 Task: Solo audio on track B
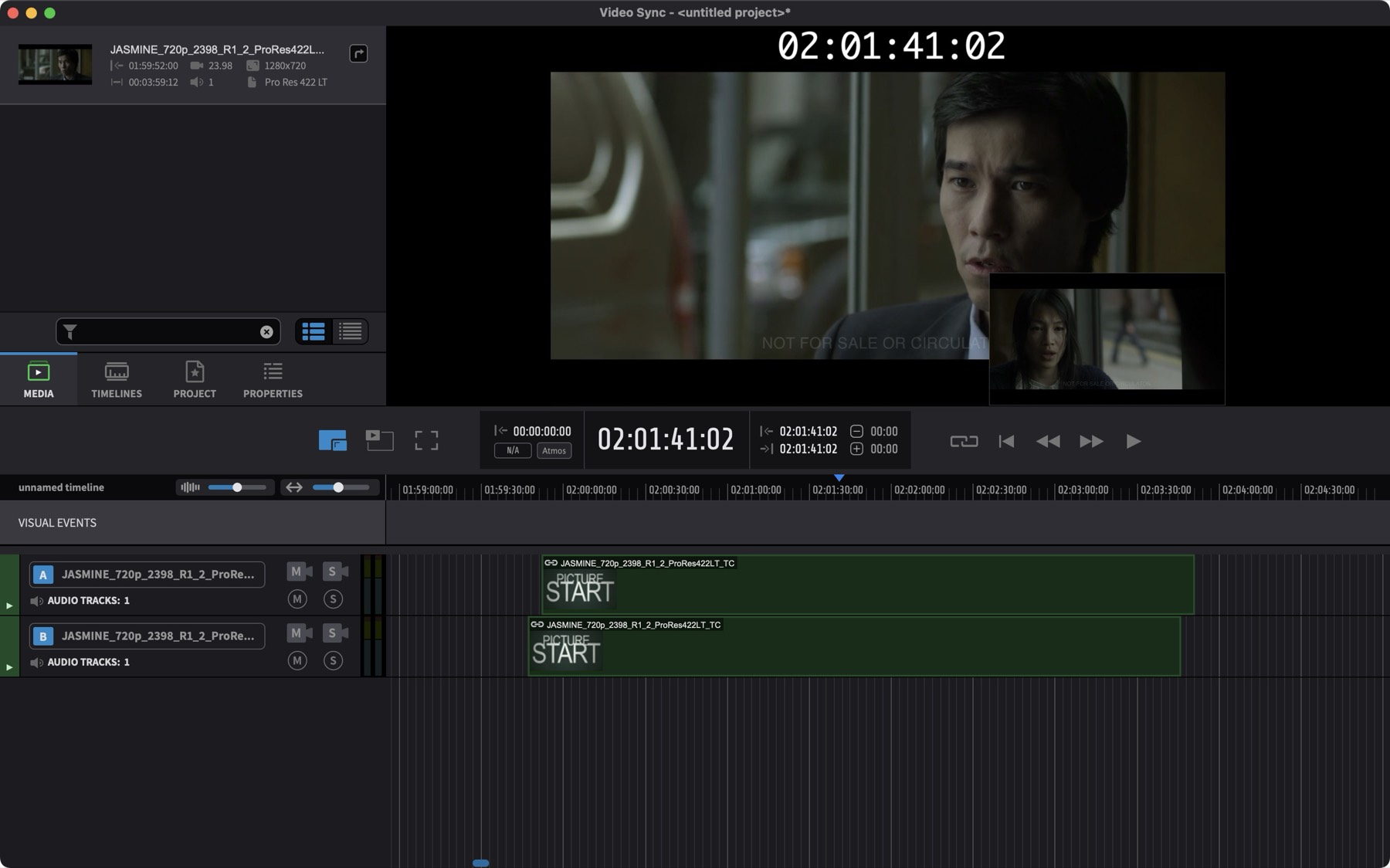[x=333, y=661]
